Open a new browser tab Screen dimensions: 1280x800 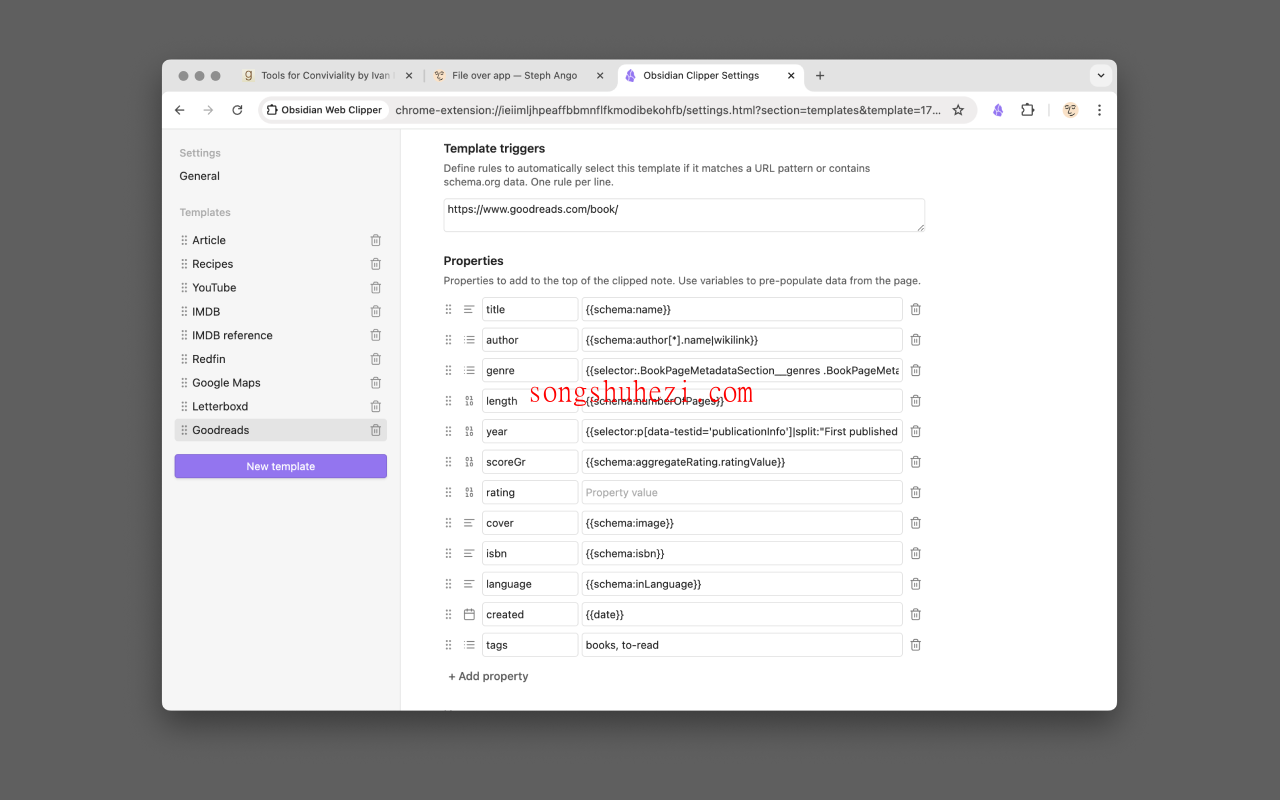tap(820, 75)
